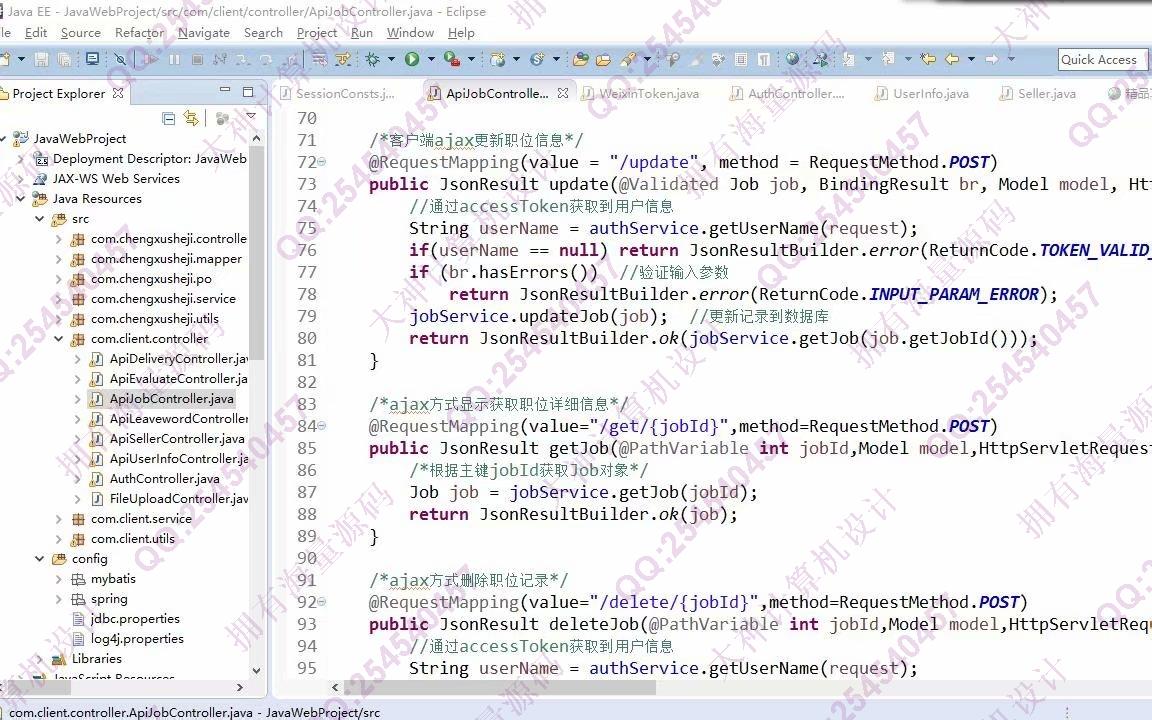Toggle Link with Editor in Project Explorer
The image size is (1152, 720).
tap(192, 118)
